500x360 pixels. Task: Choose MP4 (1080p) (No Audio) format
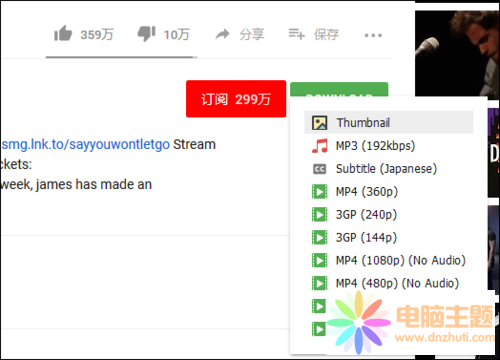(389, 260)
